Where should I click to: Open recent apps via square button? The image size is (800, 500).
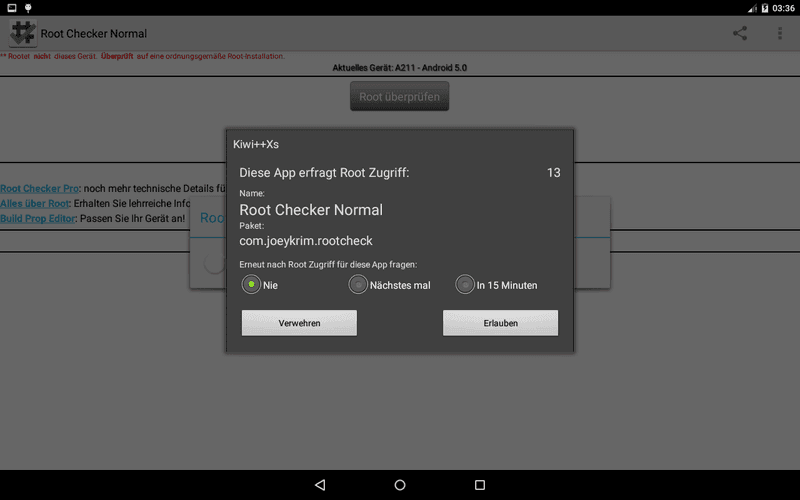[480, 485]
